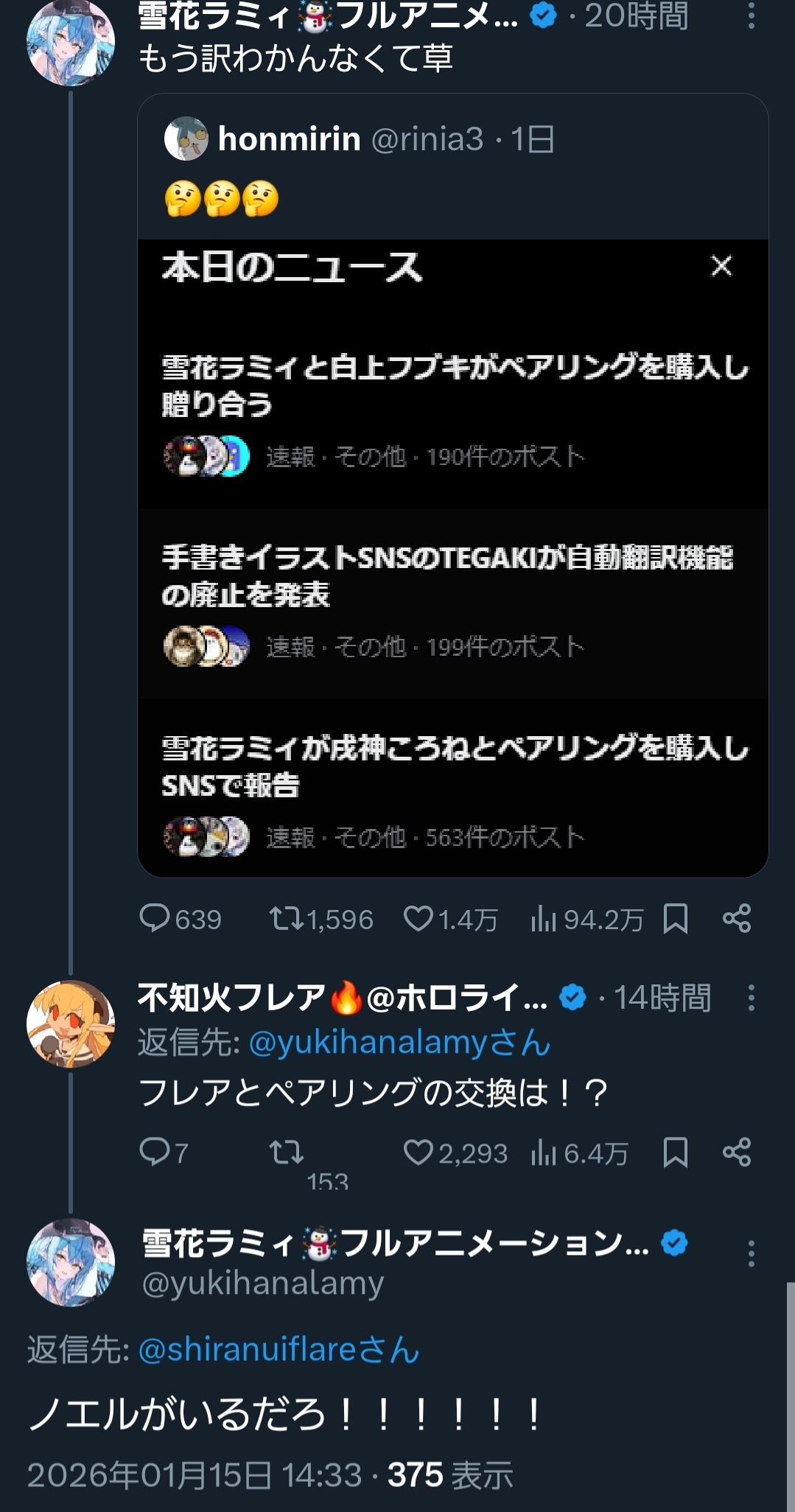Screen dimensions: 795x1512
Task: Share Shiranui Flare's reply
Action: pyautogui.click(x=737, y=1152)
